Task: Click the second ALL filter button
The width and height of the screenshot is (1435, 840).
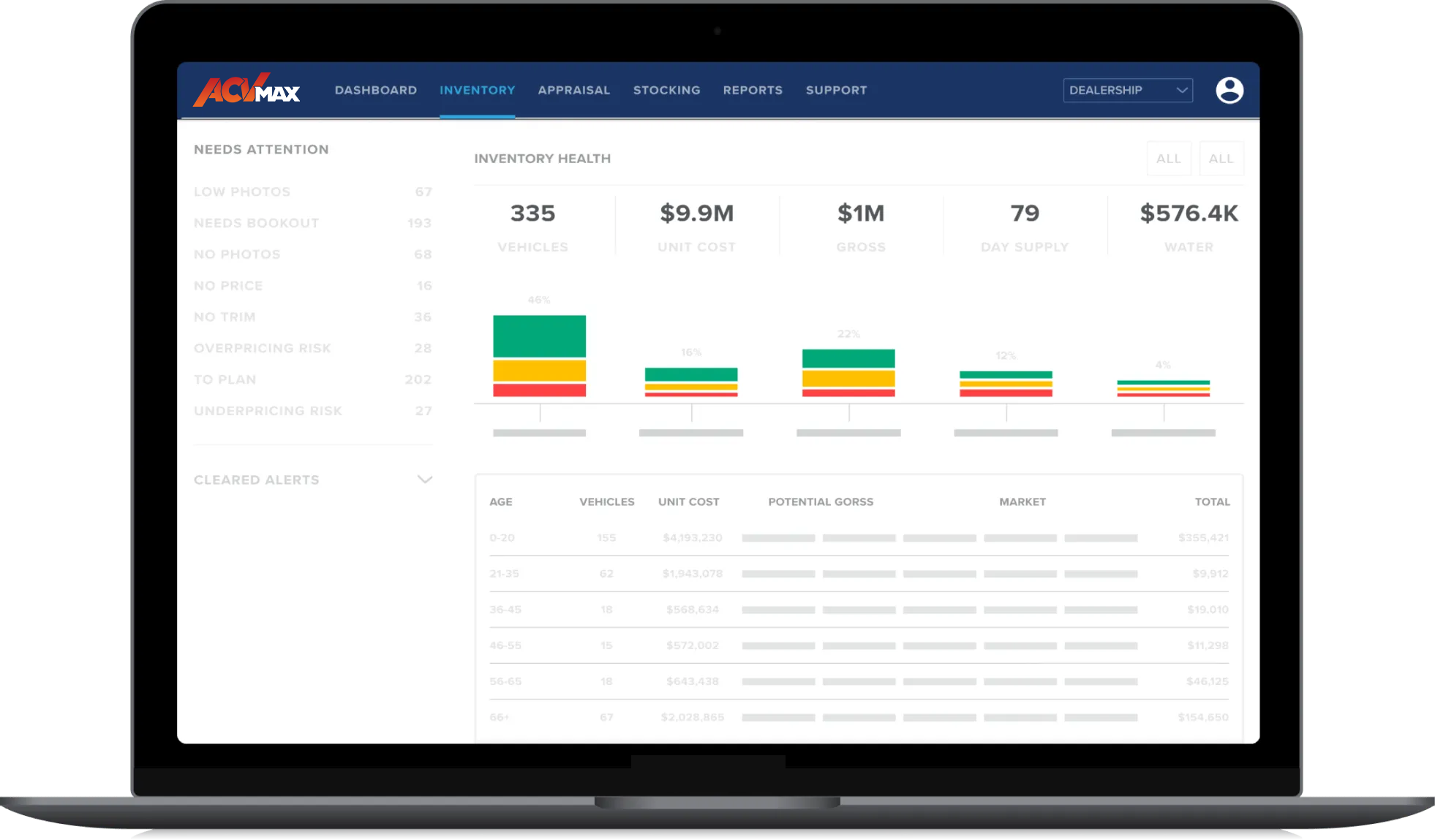Action: tap(1221, 158)
